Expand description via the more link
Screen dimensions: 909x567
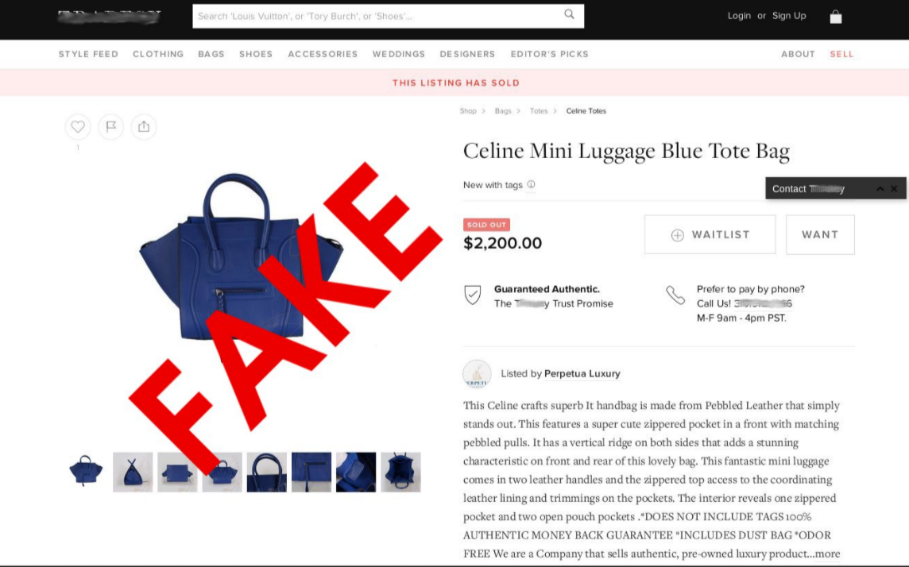827,554
